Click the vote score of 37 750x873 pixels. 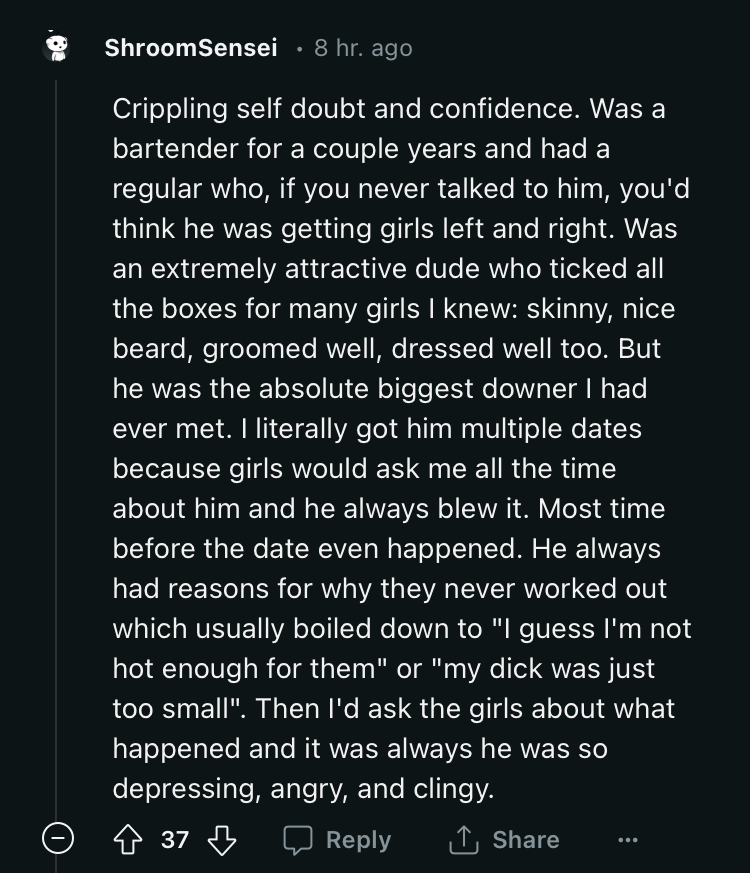pos(175,840)
